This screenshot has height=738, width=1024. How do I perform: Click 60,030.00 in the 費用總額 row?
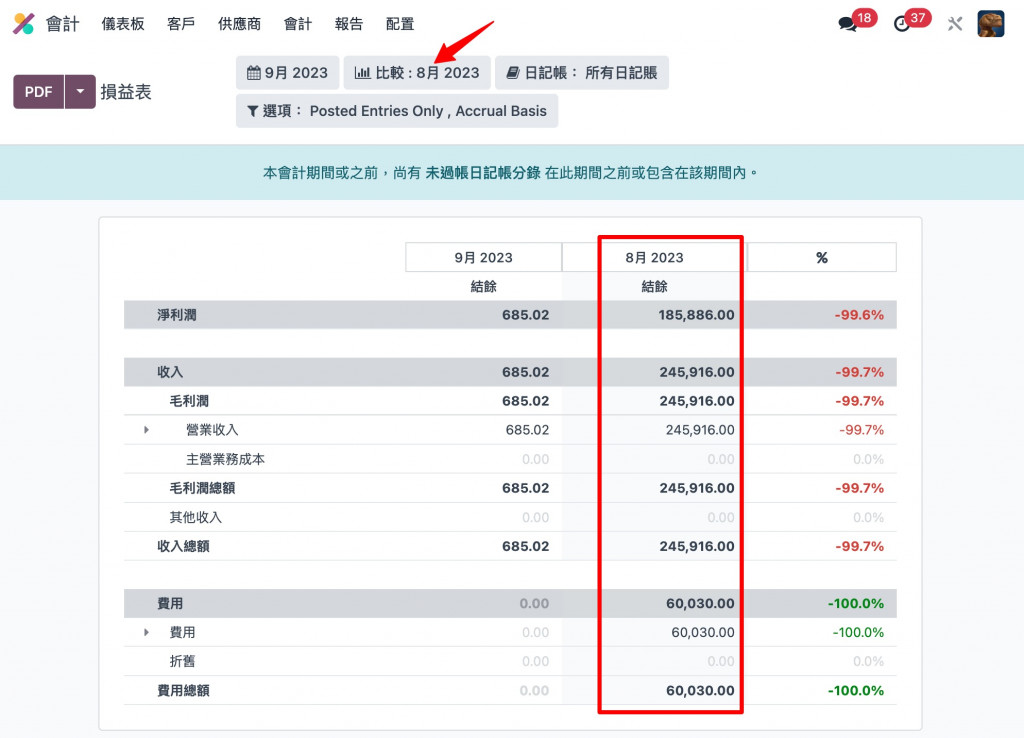pyautogui.click(x=700, y=690)
